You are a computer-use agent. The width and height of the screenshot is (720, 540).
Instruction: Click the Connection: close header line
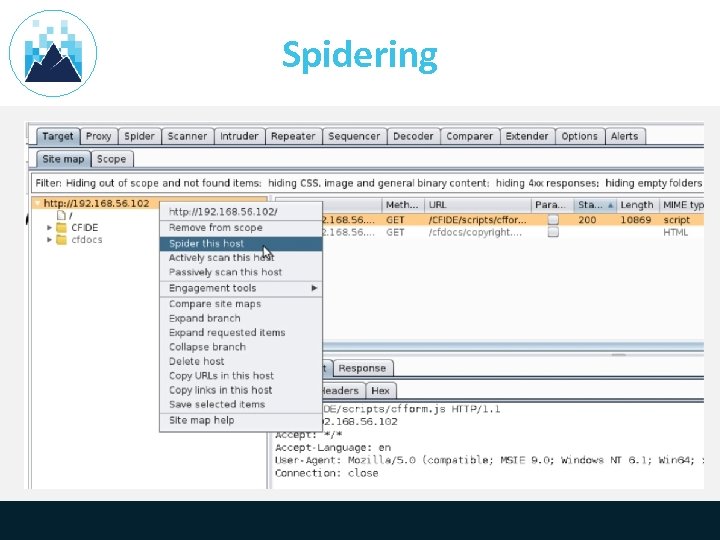[x=326, y=473]
